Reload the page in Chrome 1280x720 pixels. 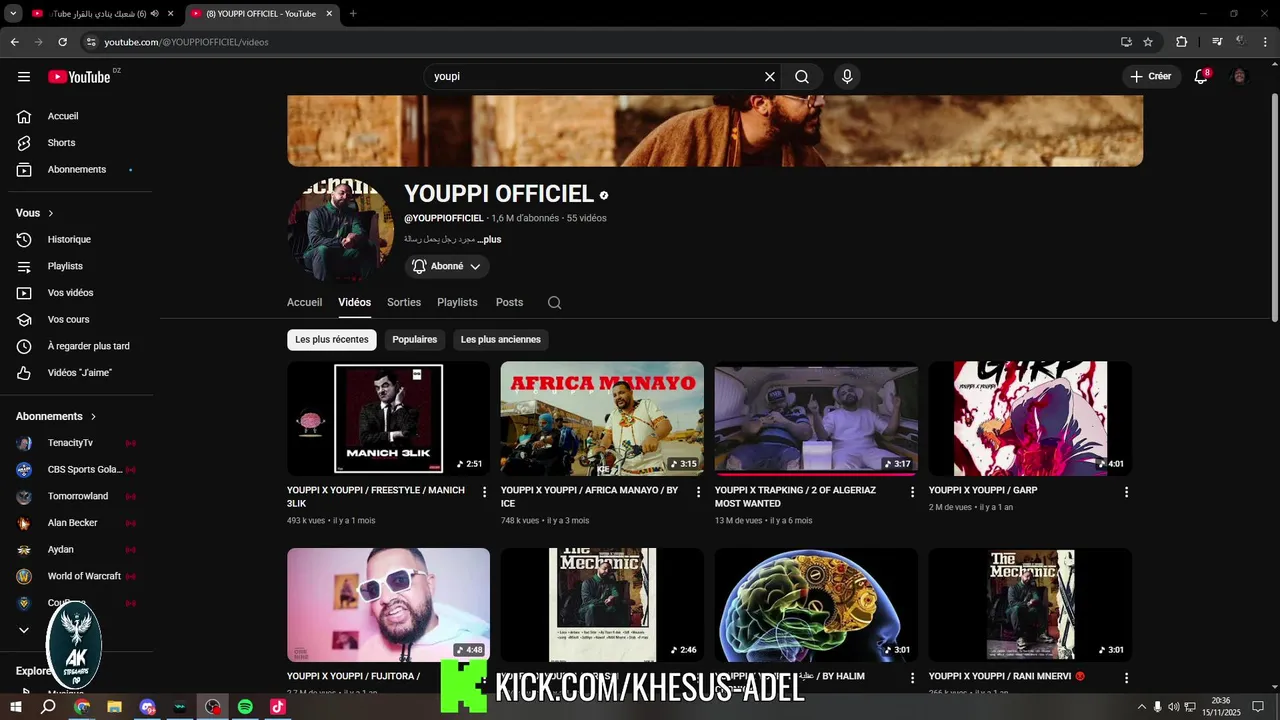pos(62,42)
